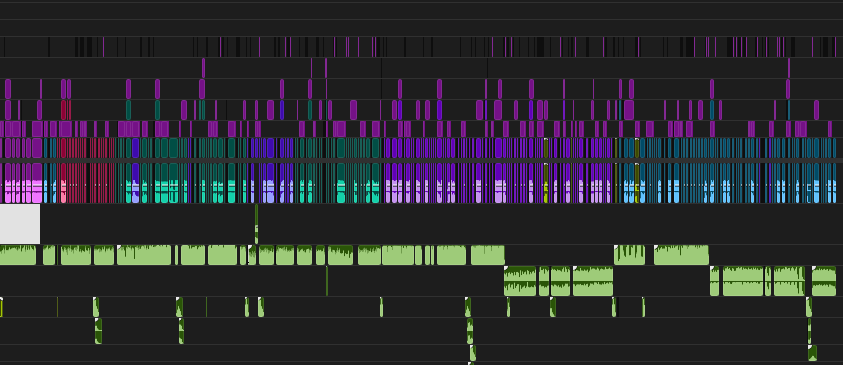Viewport: 843px width, 365px height.
Task: Select the last stereo clip at the right end of the second audio track
Action: [x=824, y=281]
